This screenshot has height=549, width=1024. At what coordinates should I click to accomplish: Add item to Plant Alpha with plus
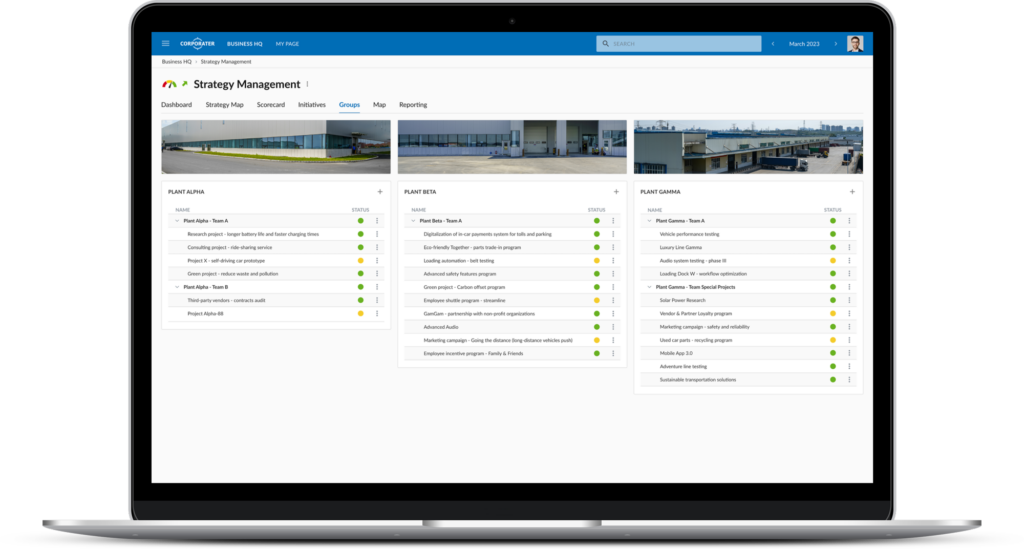tap(380, 192)
